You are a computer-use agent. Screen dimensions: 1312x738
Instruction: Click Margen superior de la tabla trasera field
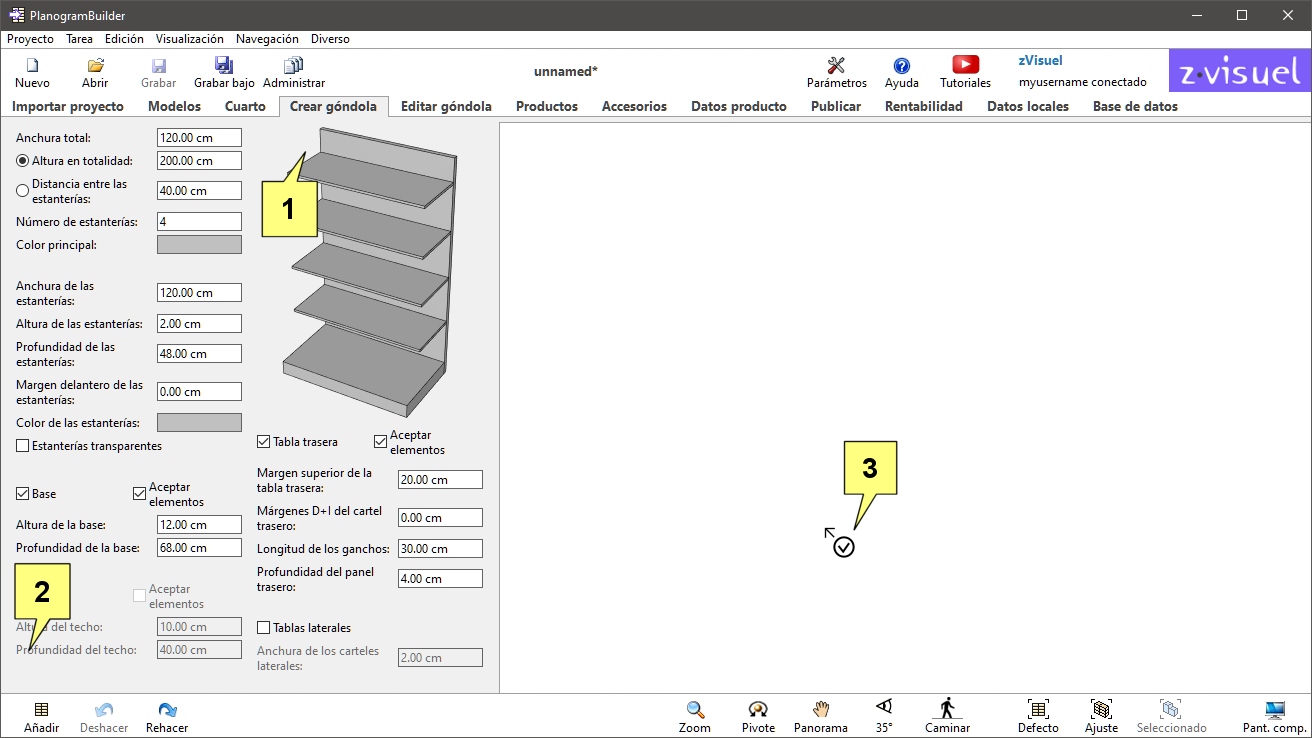440,480
